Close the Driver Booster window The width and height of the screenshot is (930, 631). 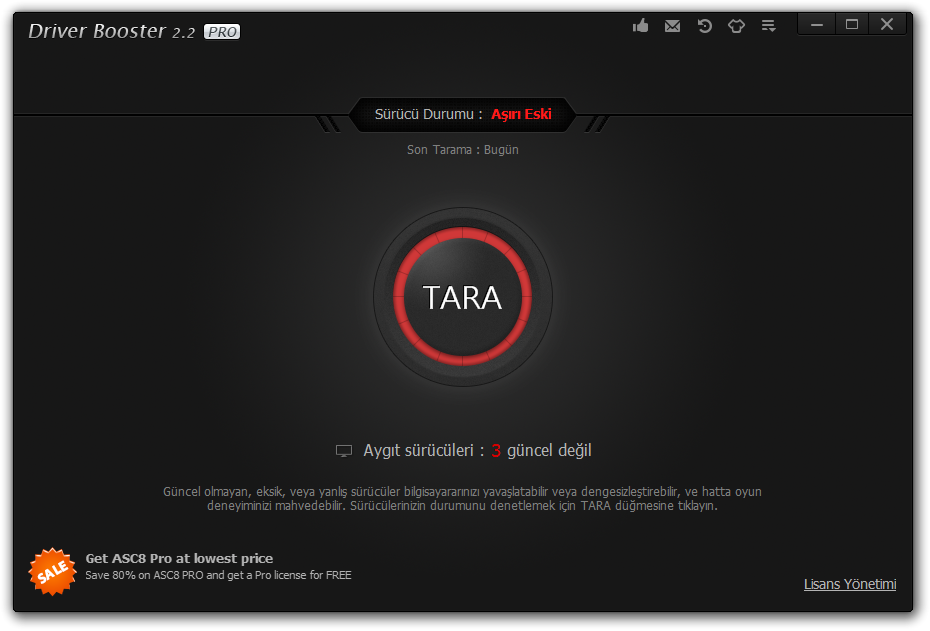[887, 24]
